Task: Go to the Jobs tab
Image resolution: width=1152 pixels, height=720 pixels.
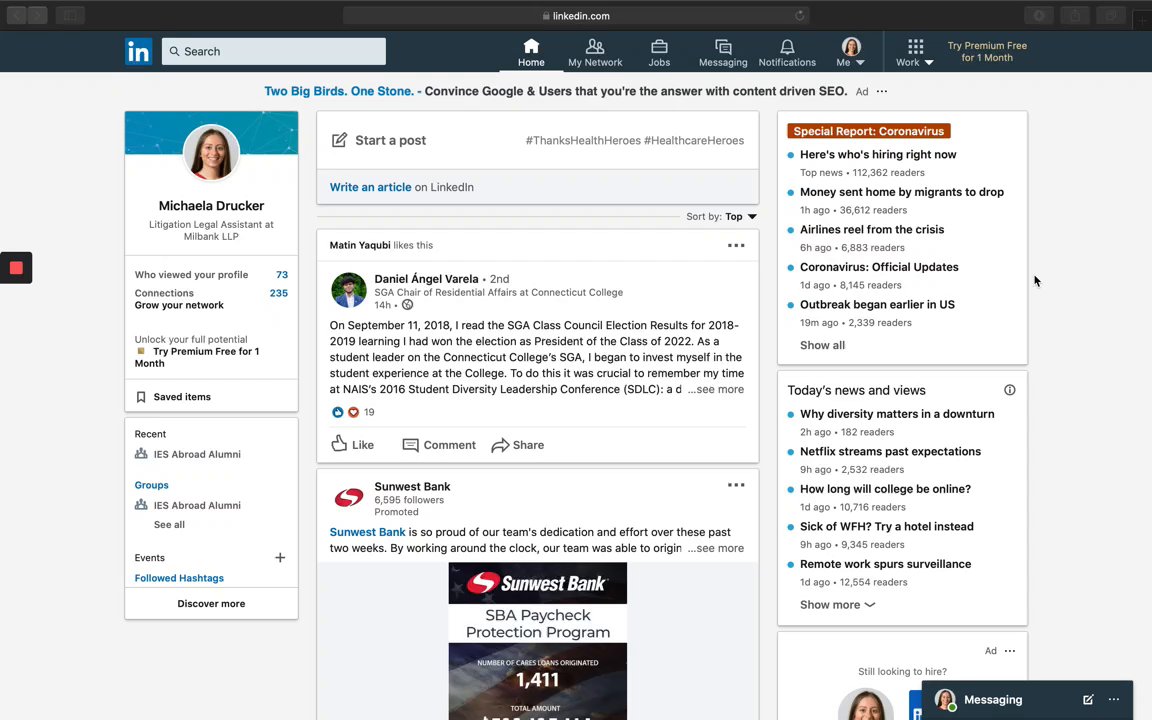Action: point(659,53)
